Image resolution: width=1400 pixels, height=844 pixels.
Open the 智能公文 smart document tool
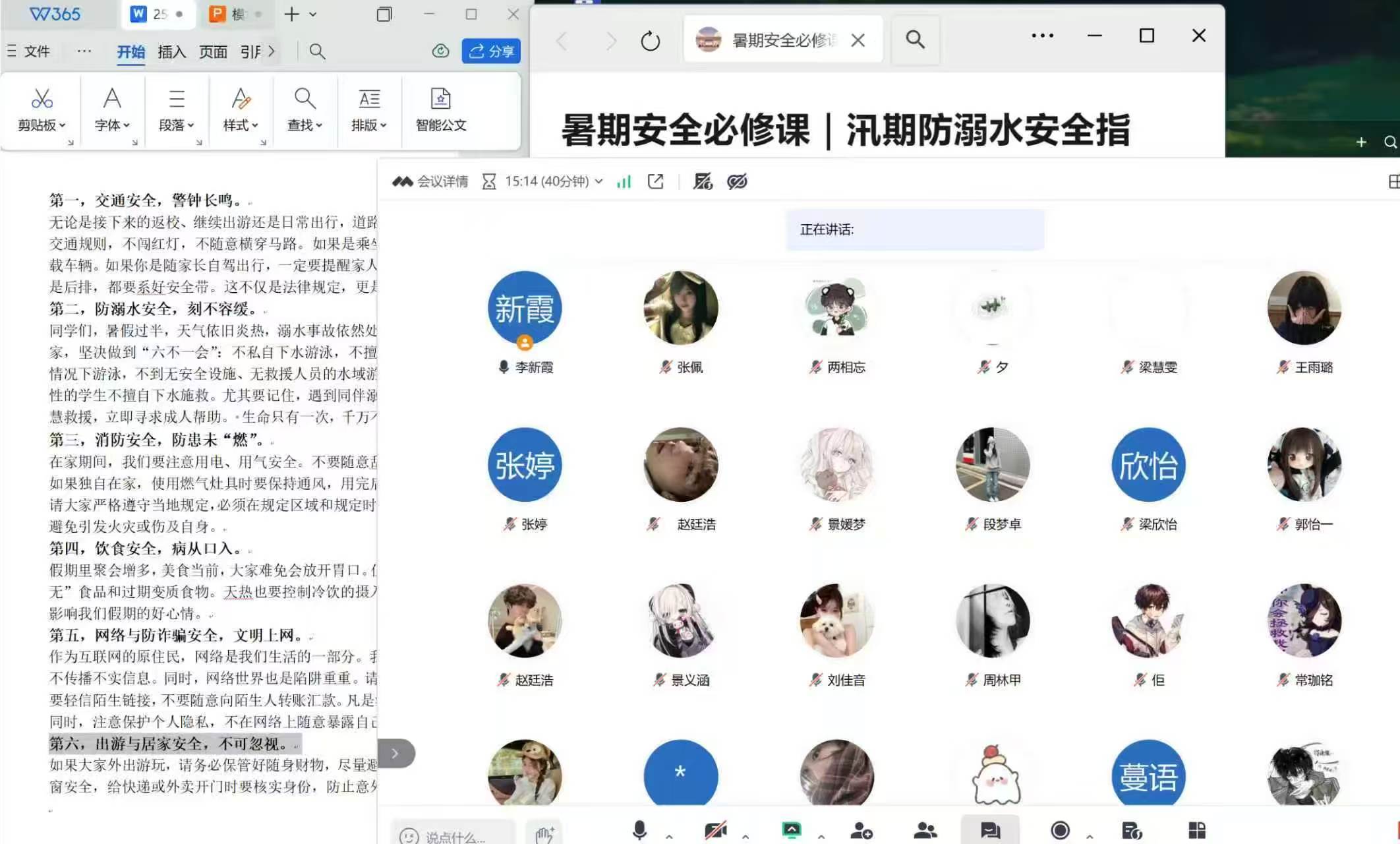(441, 110)
